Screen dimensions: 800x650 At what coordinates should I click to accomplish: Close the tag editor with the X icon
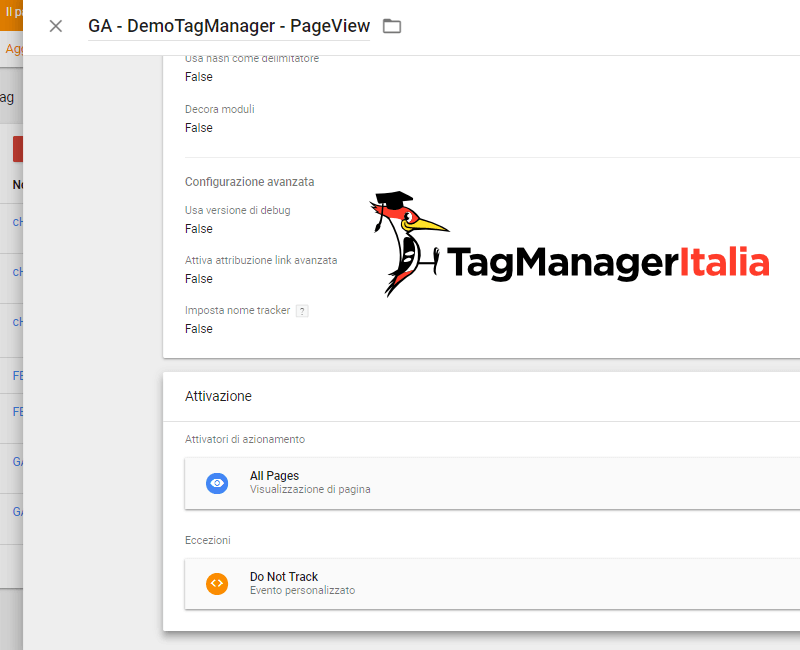coord(56,26)
